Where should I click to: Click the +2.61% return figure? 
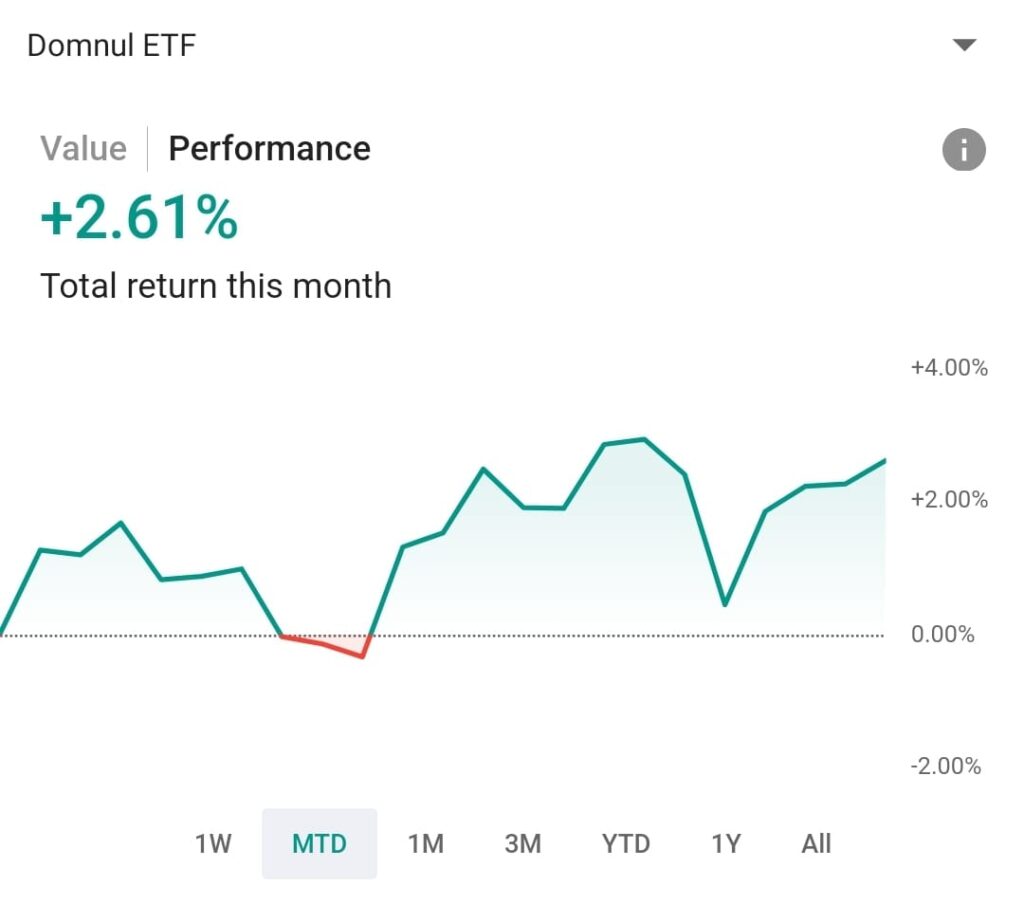tap(139, 219)
